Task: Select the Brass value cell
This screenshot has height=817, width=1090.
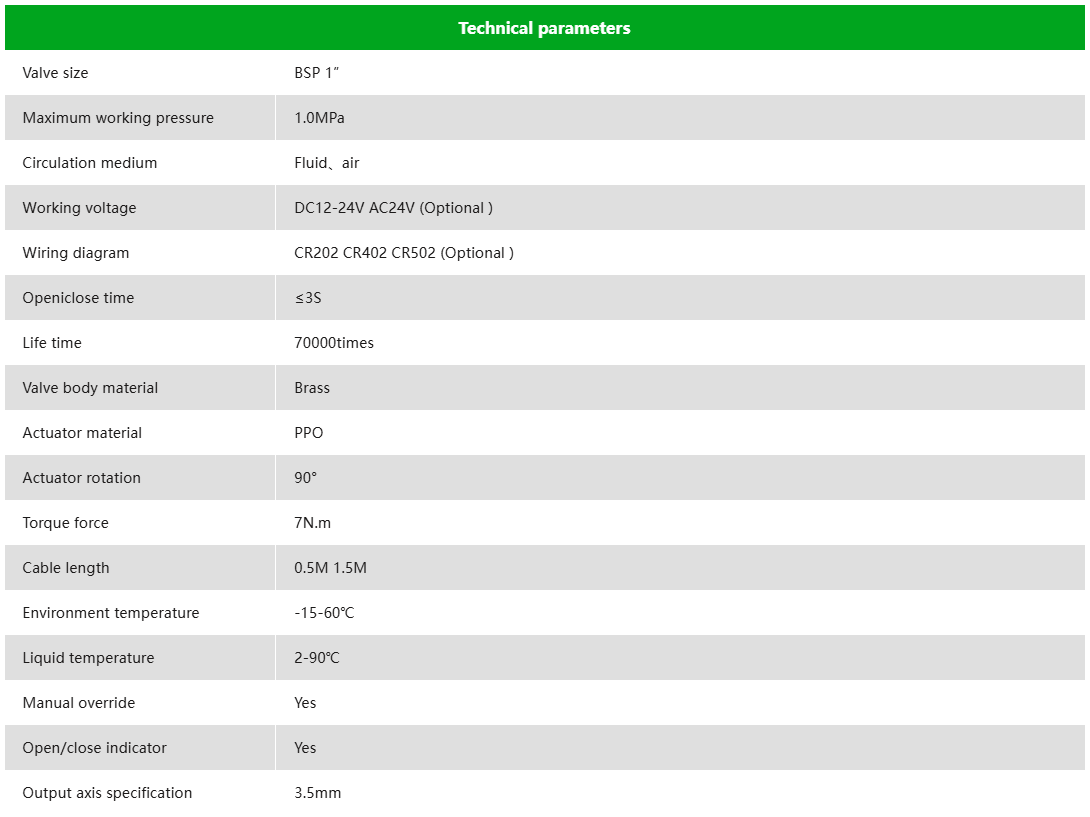Action: click(x=312, y=388)
